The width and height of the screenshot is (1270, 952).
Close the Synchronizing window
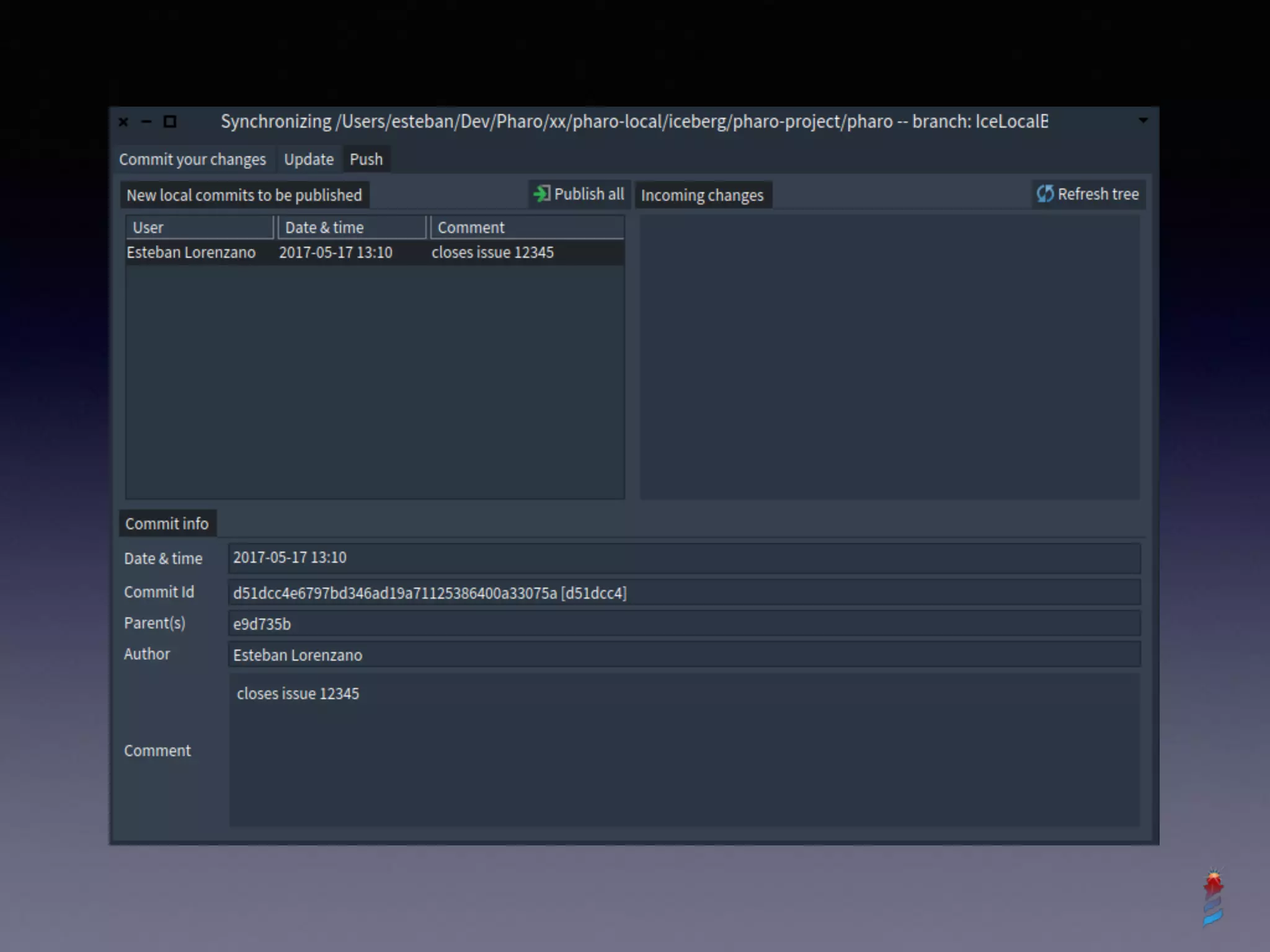(x=123, y=122)
